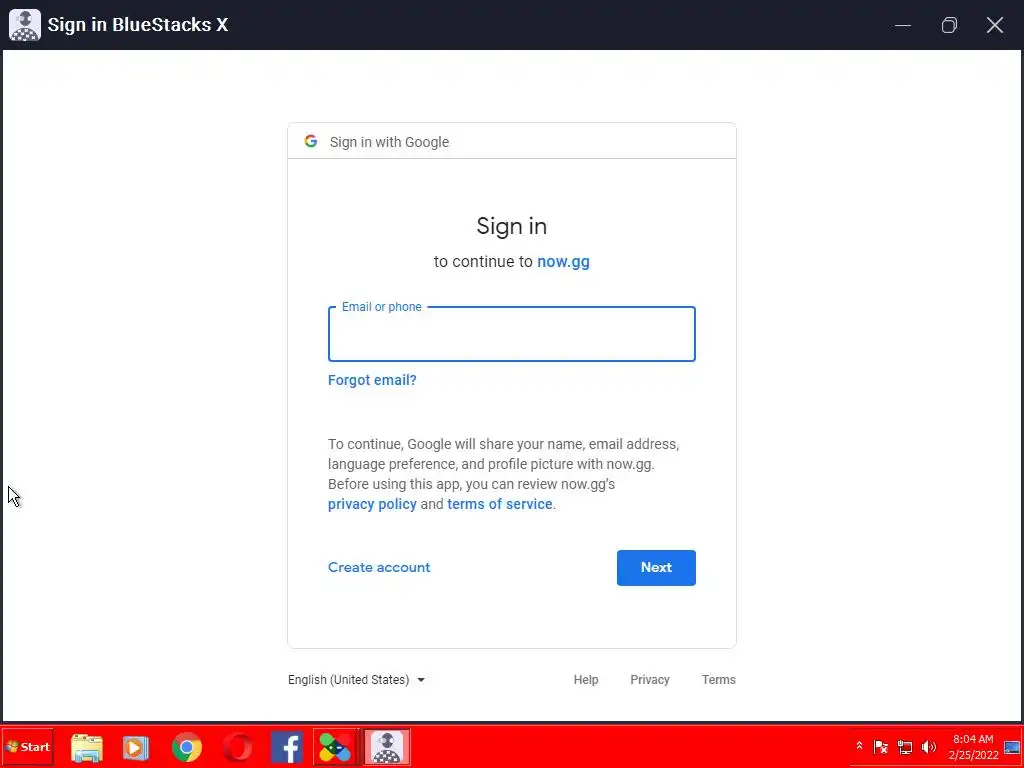
Task: Click the Sign in with Google header text
Action: (x=389, y=142)
